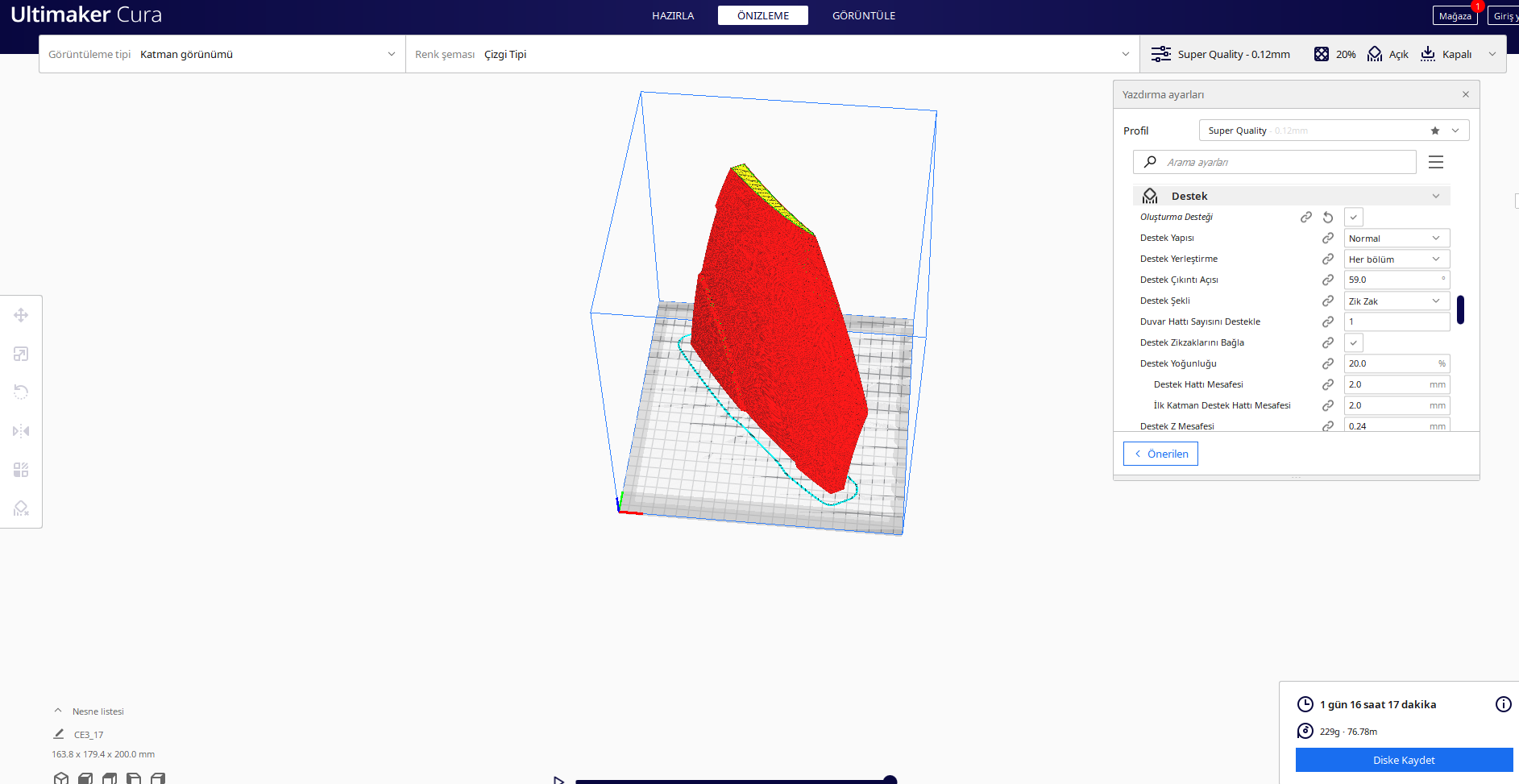1519x784 pixels.
Task: Select the Rotate tool in left toolbar
Action: [21, 392]
